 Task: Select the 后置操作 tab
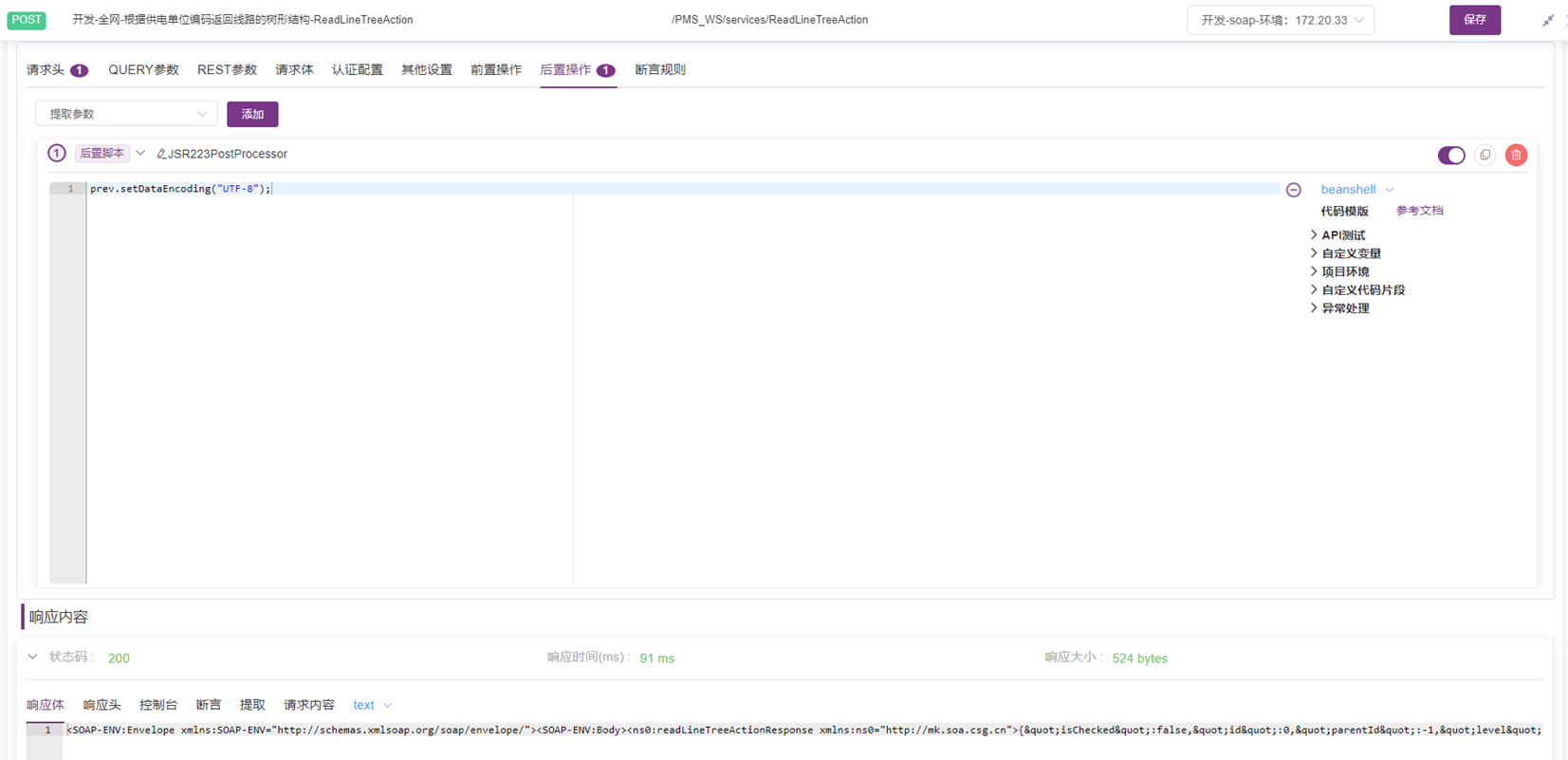coord(578,69)
